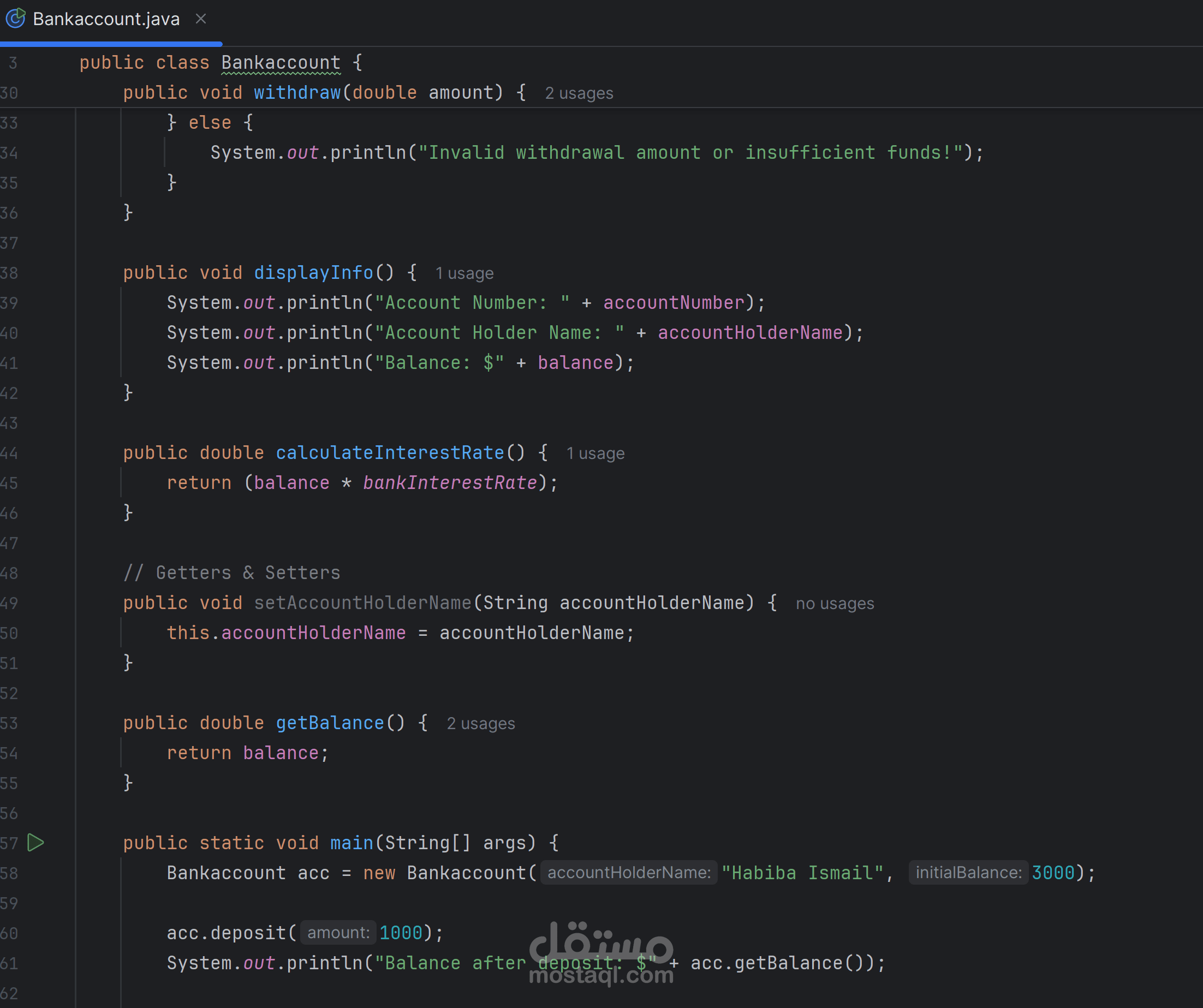Click the amount parameter hint in deposit call

338,933
